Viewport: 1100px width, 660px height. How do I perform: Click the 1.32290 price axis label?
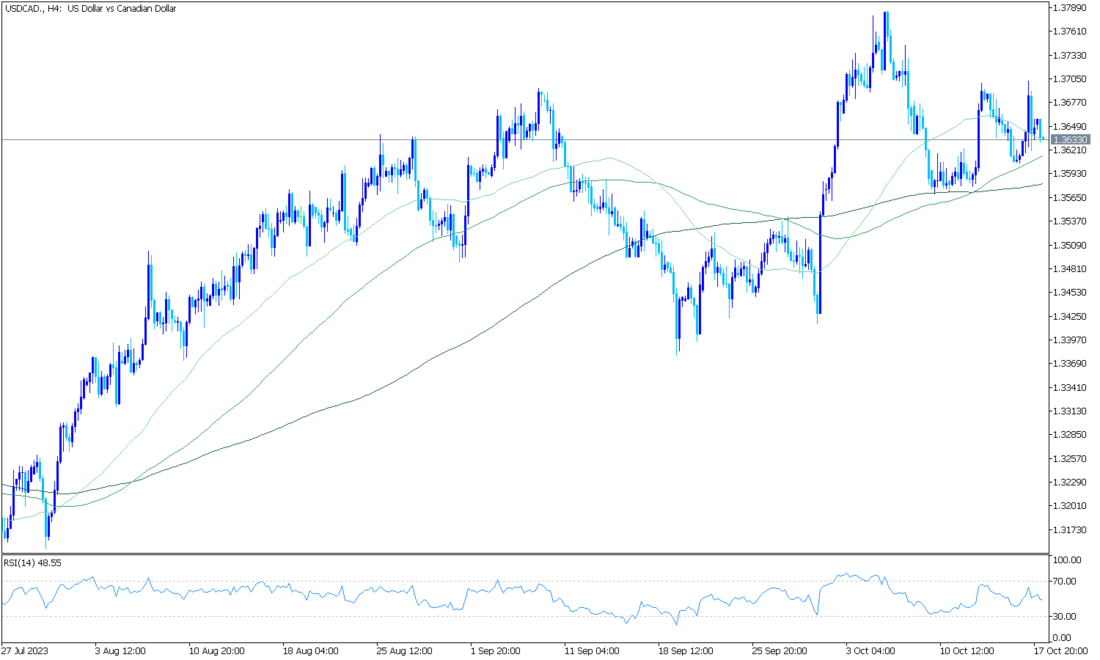pos(1070,482)
